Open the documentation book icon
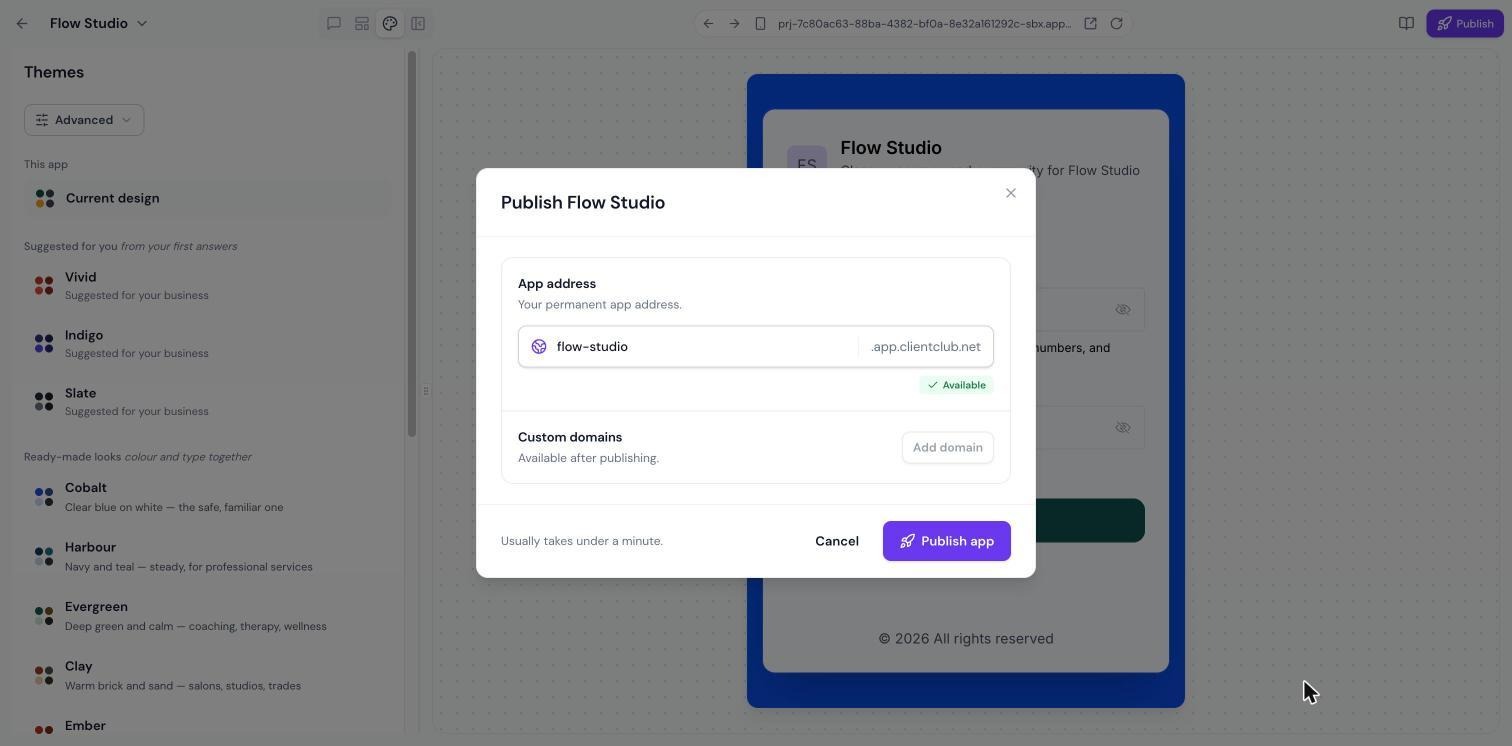Image resolution: width=1512 pixels, height=746 pixels. (x=1406, y=23)
